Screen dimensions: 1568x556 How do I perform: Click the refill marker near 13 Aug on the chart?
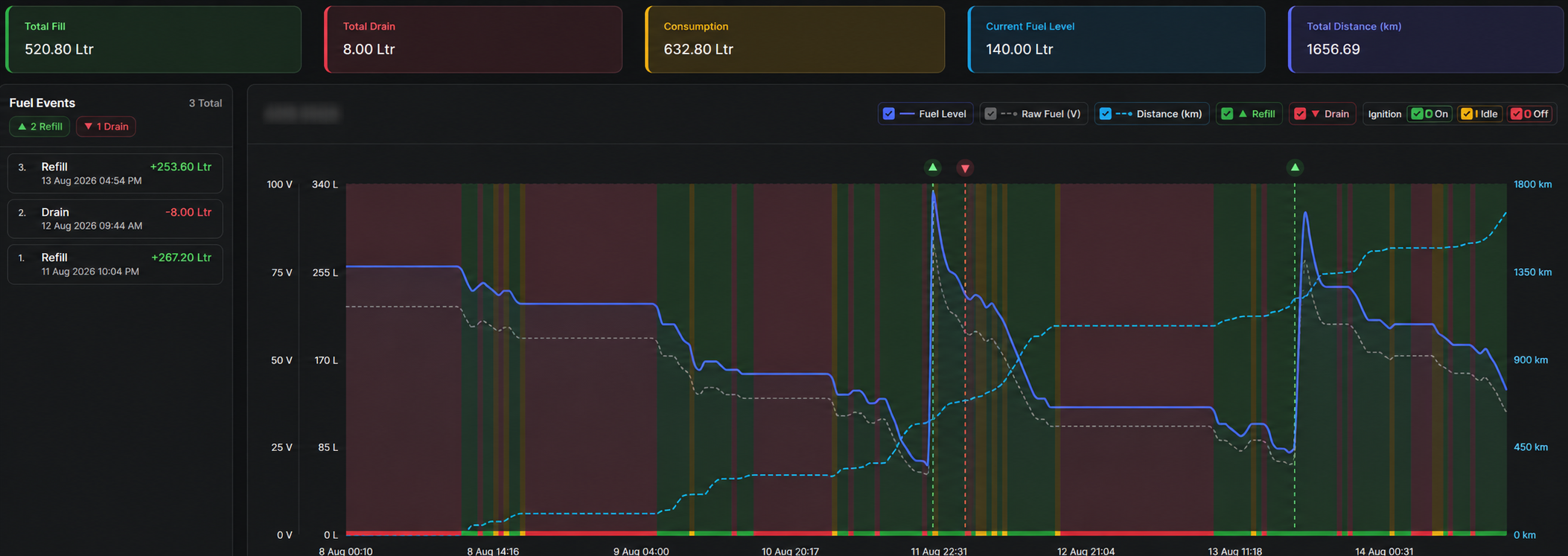[1295, 167]
